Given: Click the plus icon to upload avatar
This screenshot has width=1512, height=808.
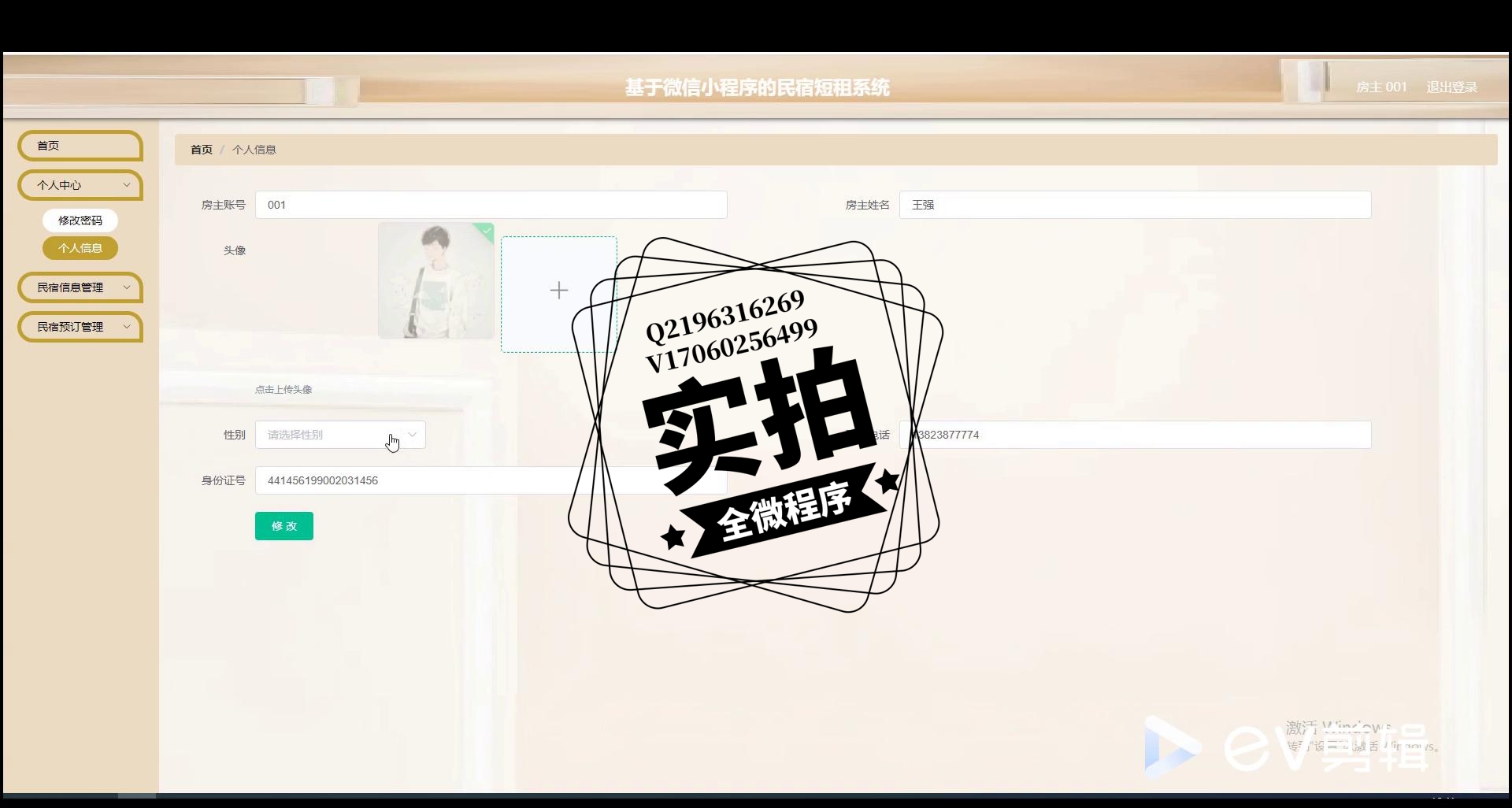Looking at the screenshot, I should 559,291.
